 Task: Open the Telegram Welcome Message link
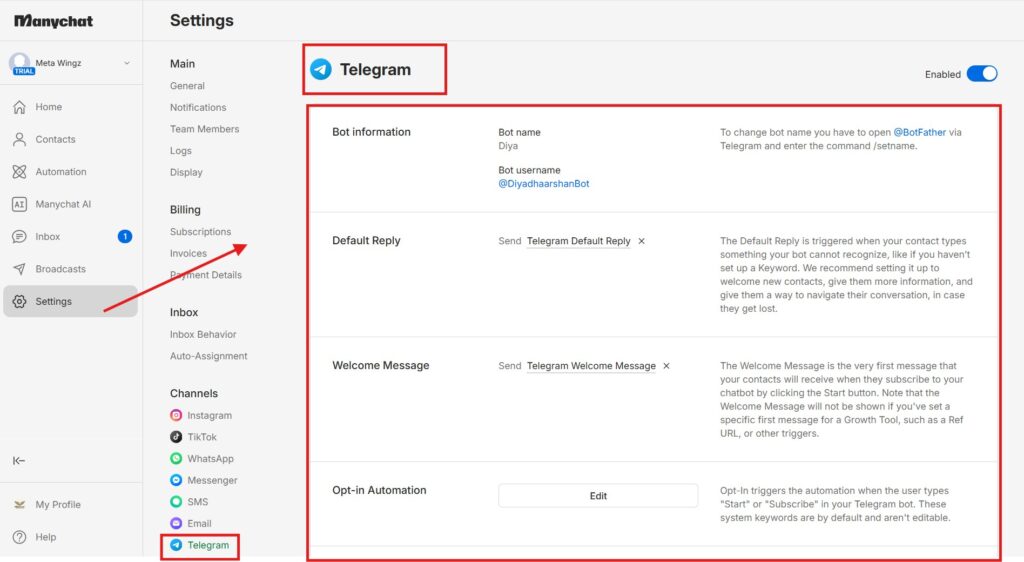pyautogui.click(x=591, y=366)
